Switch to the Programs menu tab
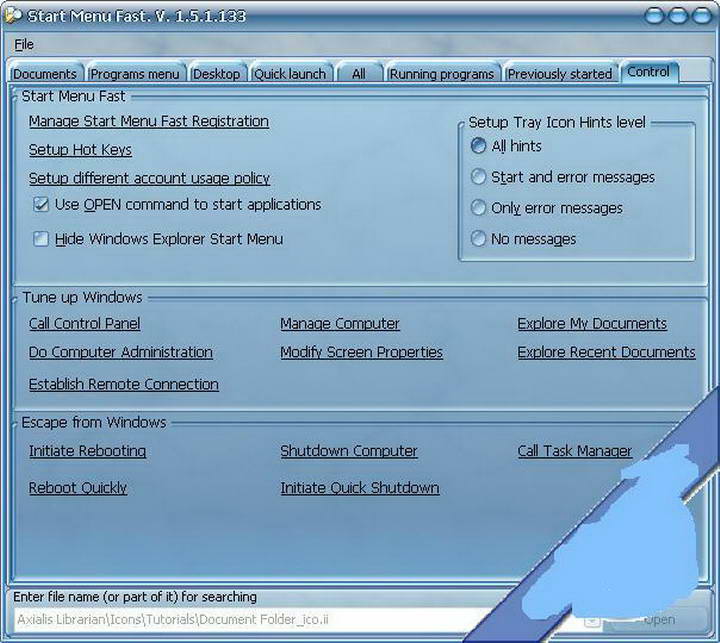The image size is (720, 643). [135, 74]
